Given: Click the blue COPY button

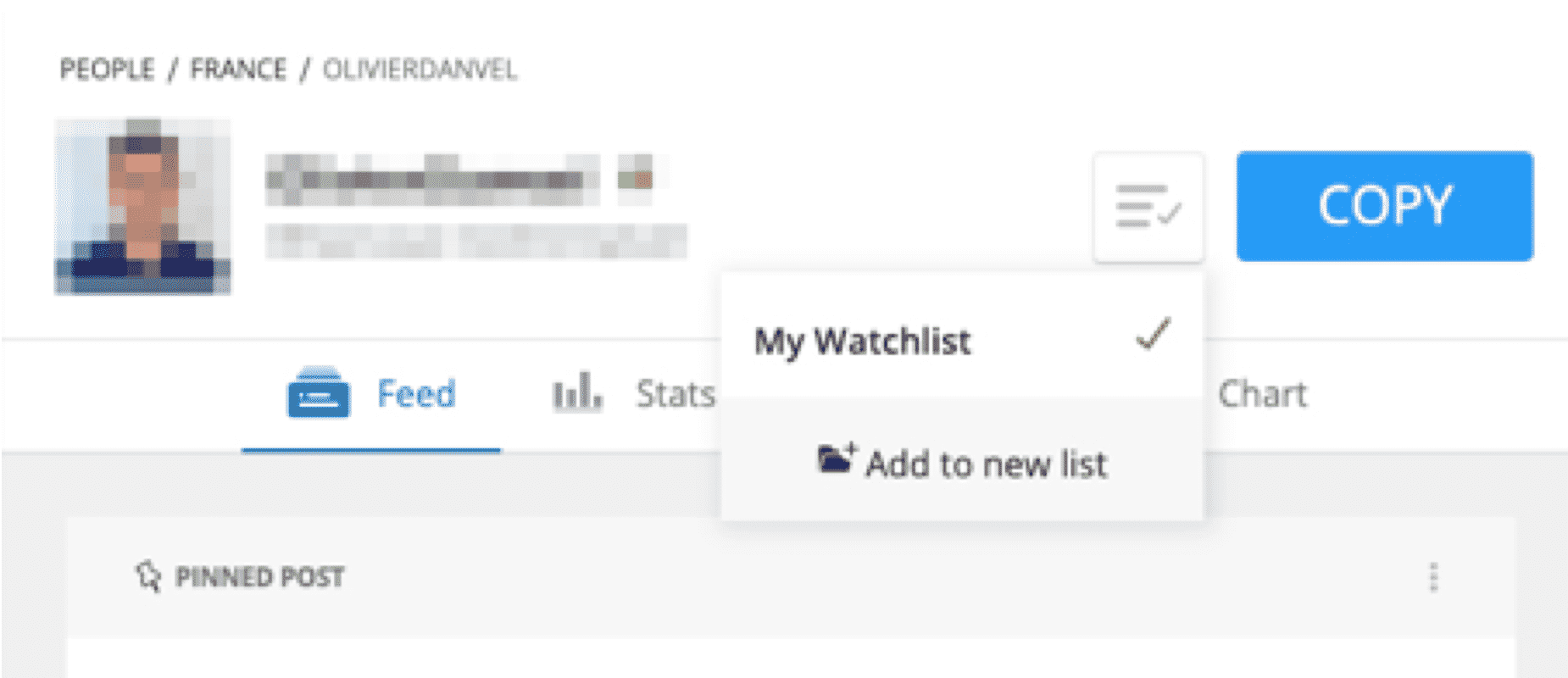Looking at the screenshot, I should [1385, 206].
